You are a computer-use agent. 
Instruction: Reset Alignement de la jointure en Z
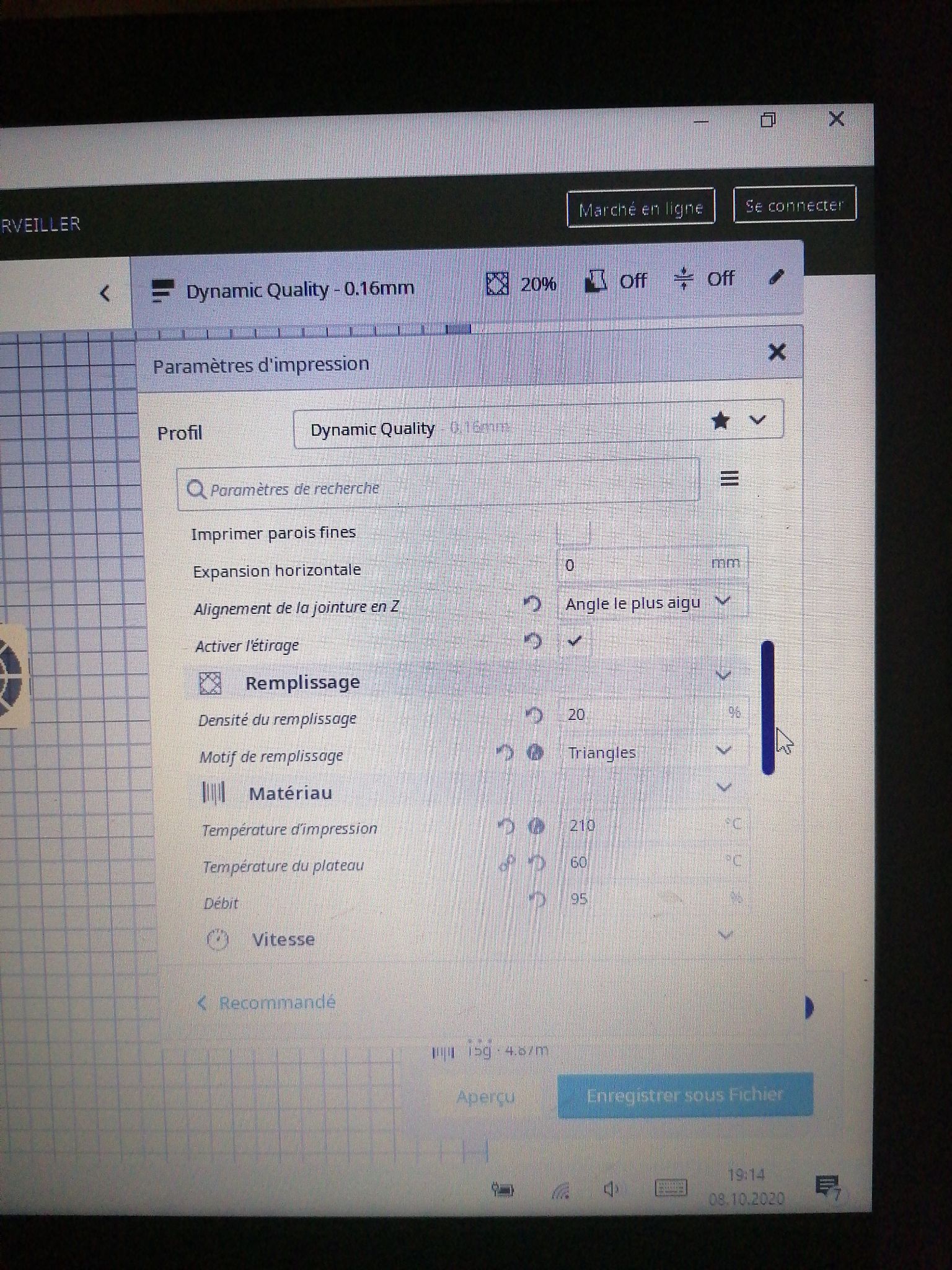point(532,604)
